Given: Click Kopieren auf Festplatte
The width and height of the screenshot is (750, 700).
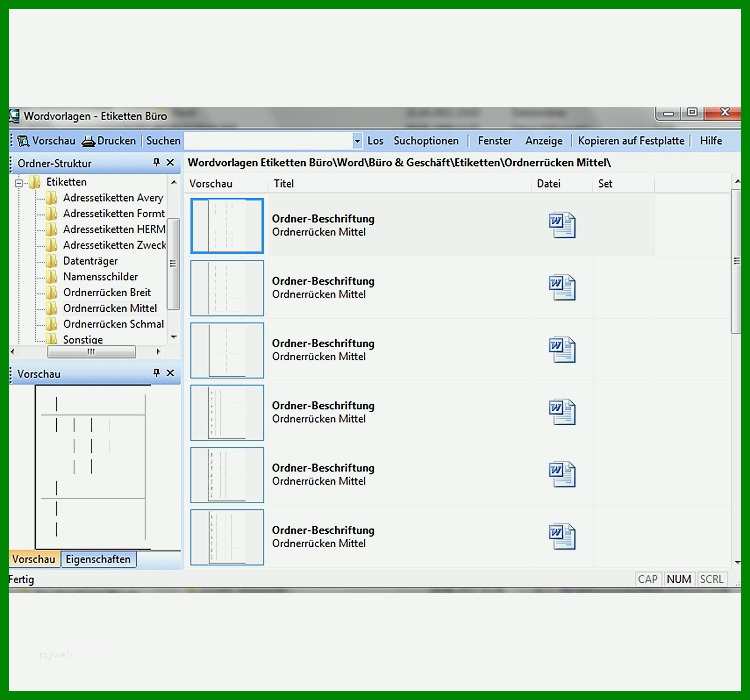Looking at the screenshot, I should click(x=631, y=141).
